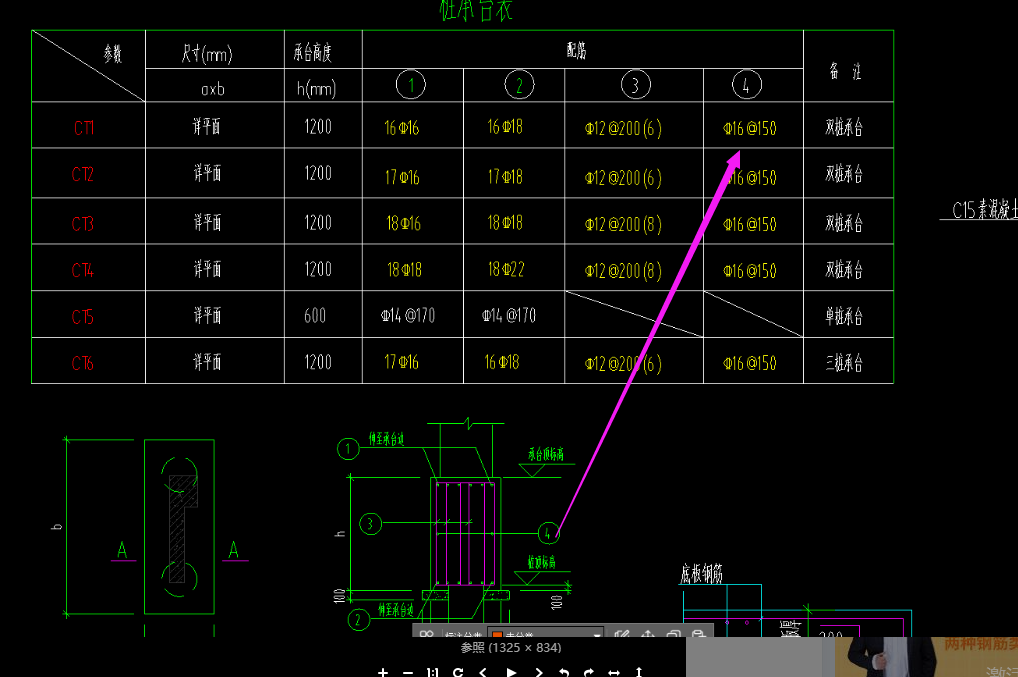Screen dimensions: 1018x677
Task: Click Φ16@150 in the CT6 row
Action: coord(750,363)
